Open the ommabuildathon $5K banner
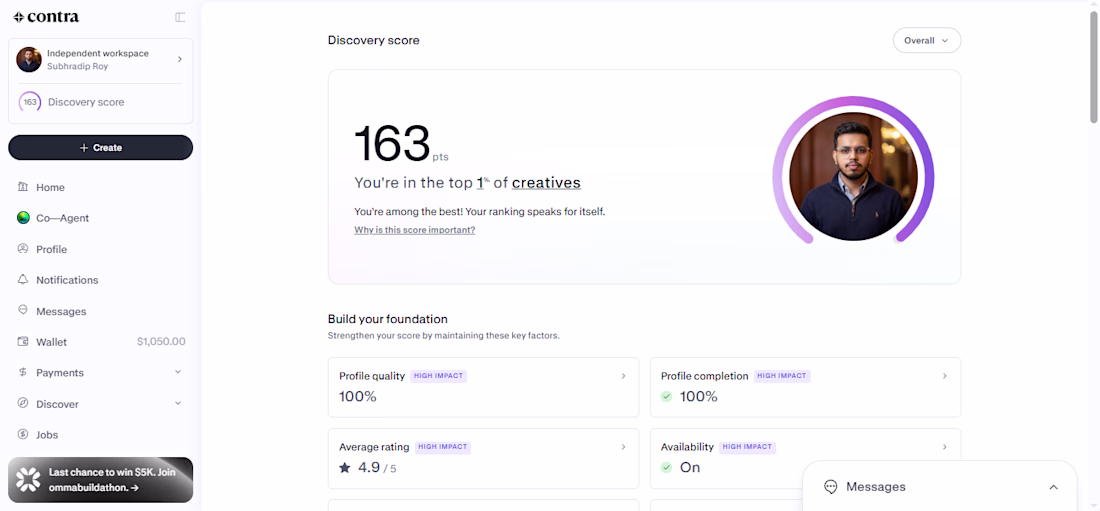This screenshot has height=511, width=1100. 100,480
